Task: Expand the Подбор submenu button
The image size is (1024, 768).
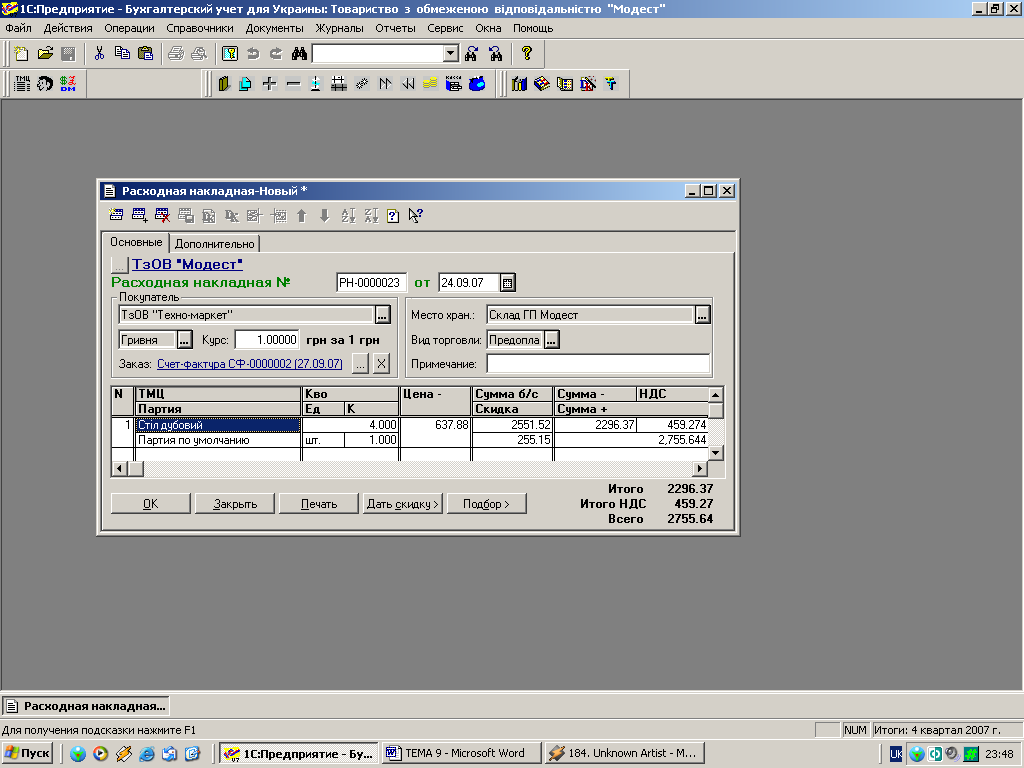Action: click(x=487, y=504)
